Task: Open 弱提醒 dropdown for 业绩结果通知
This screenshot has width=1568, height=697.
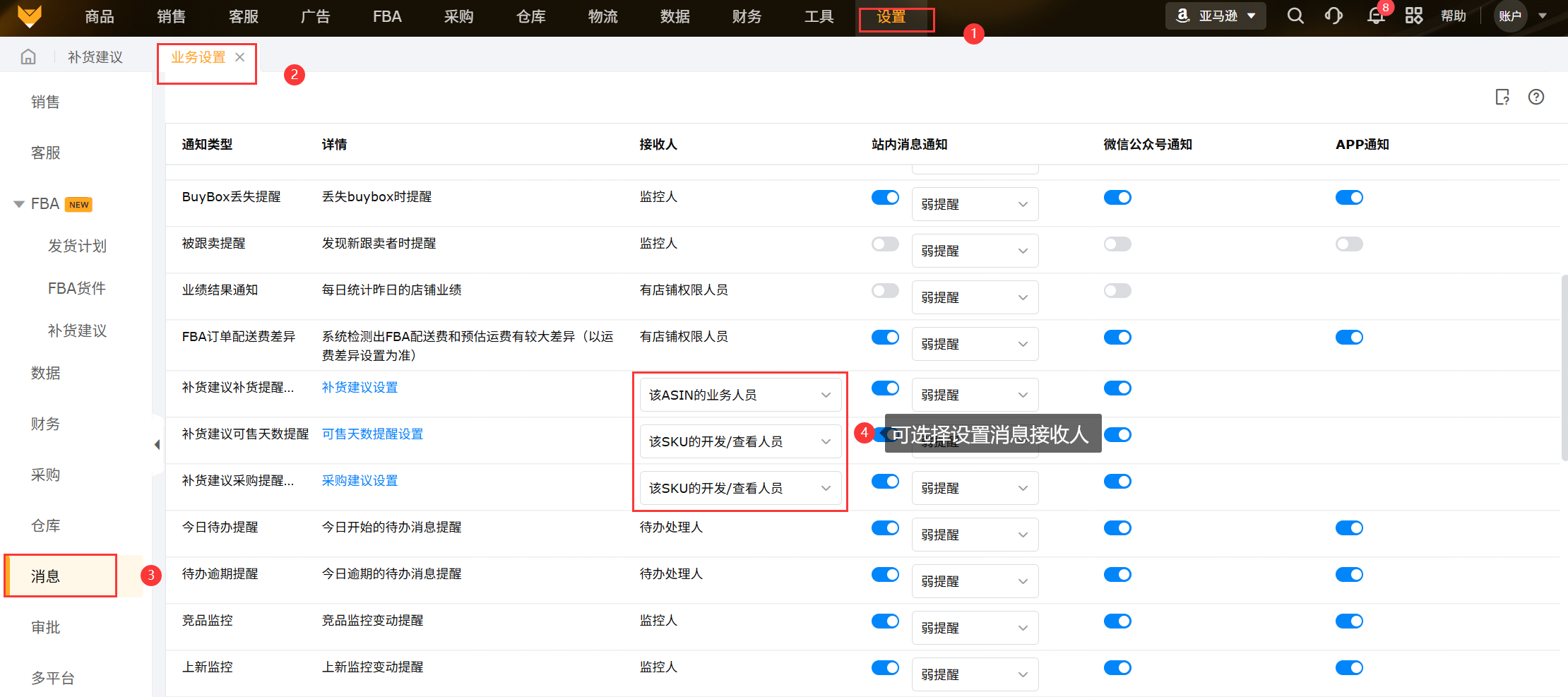Action: (x=975, y=297)
